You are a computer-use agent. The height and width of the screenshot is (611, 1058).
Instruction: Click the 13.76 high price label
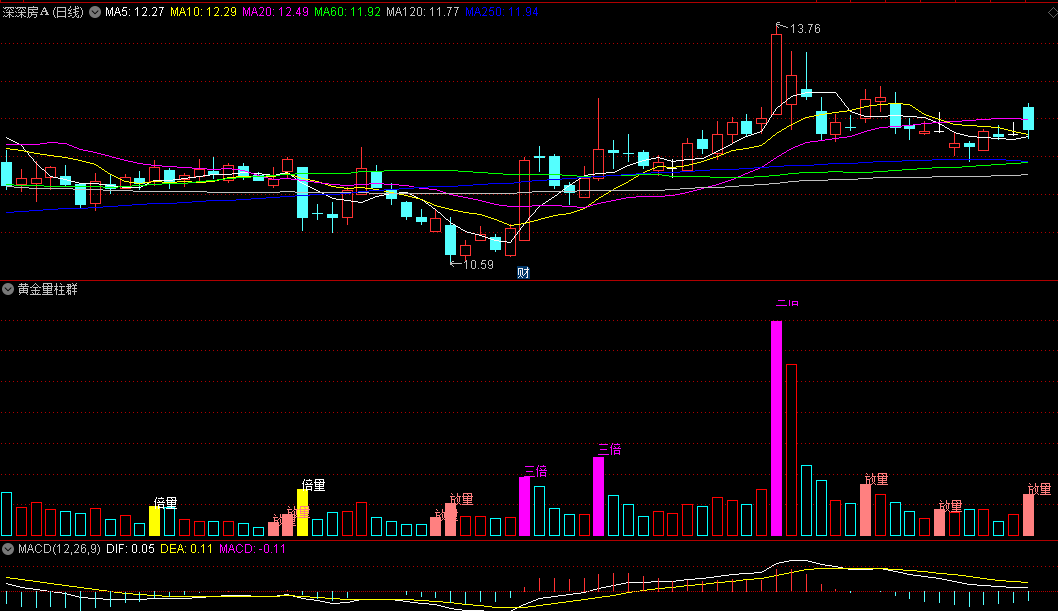tap(805, 29)
